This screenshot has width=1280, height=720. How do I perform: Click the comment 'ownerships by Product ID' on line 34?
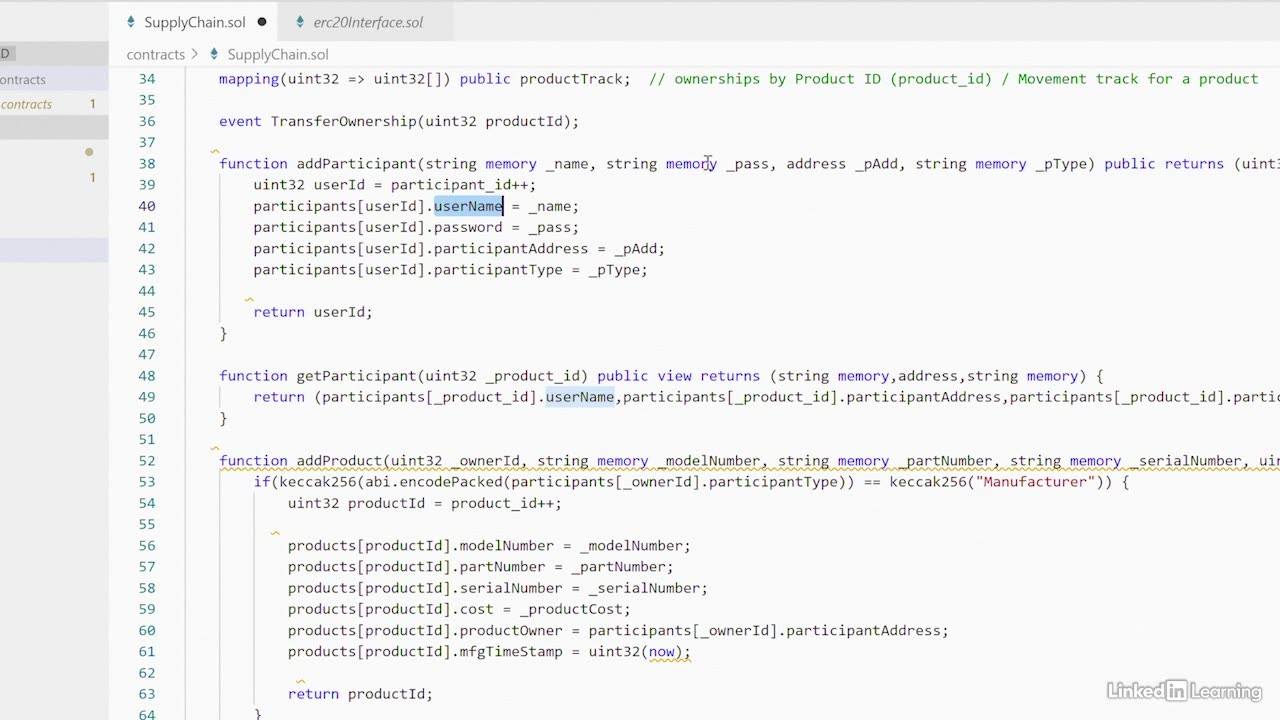pos(777,79)
